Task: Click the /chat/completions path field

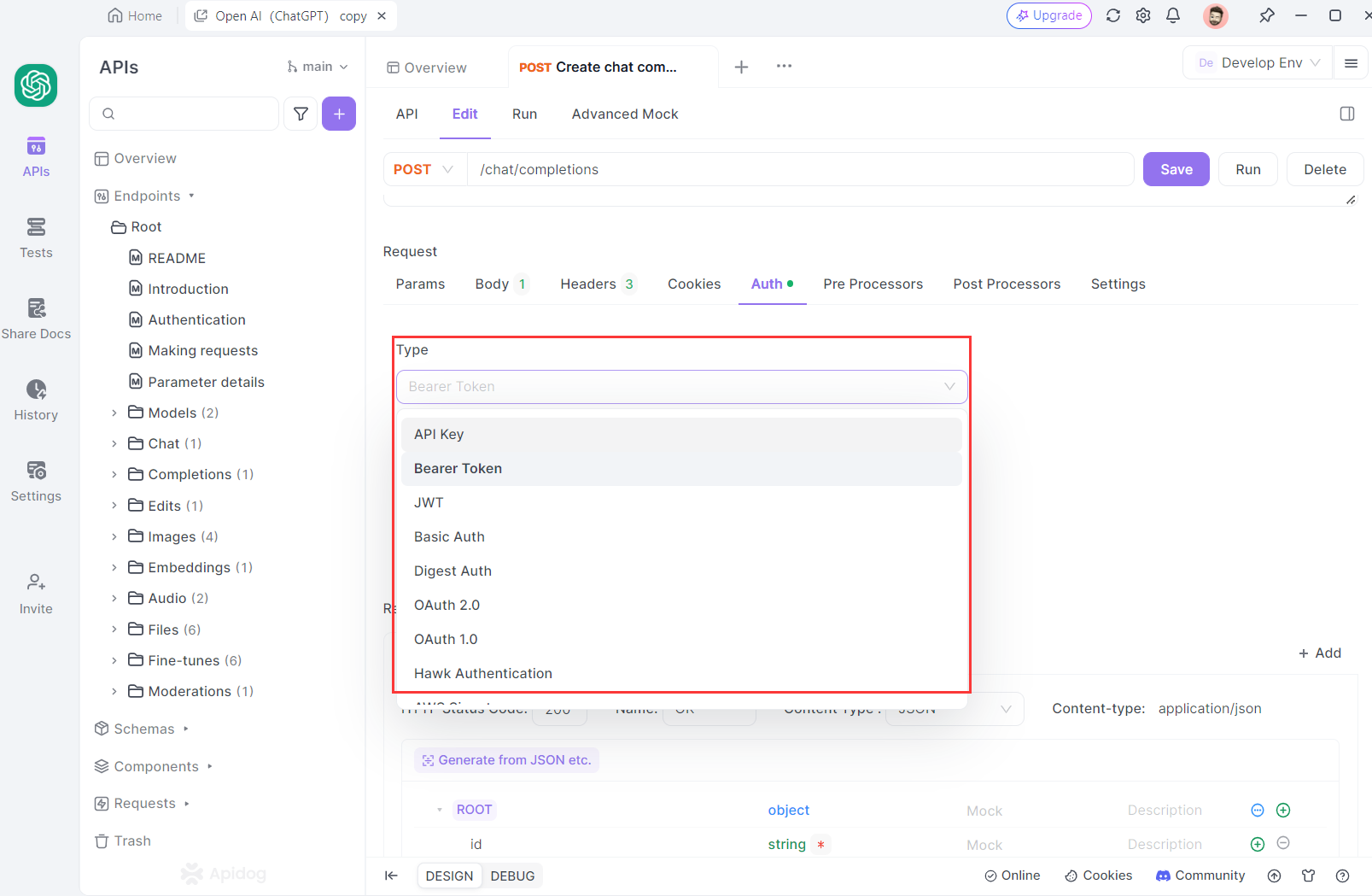Action: 800,169
